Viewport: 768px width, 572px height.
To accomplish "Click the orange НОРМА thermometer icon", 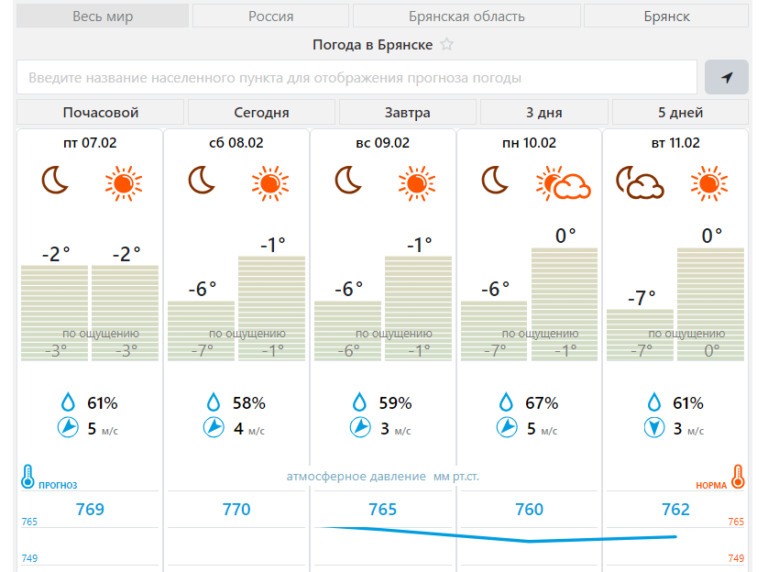I will coord(738,476).
